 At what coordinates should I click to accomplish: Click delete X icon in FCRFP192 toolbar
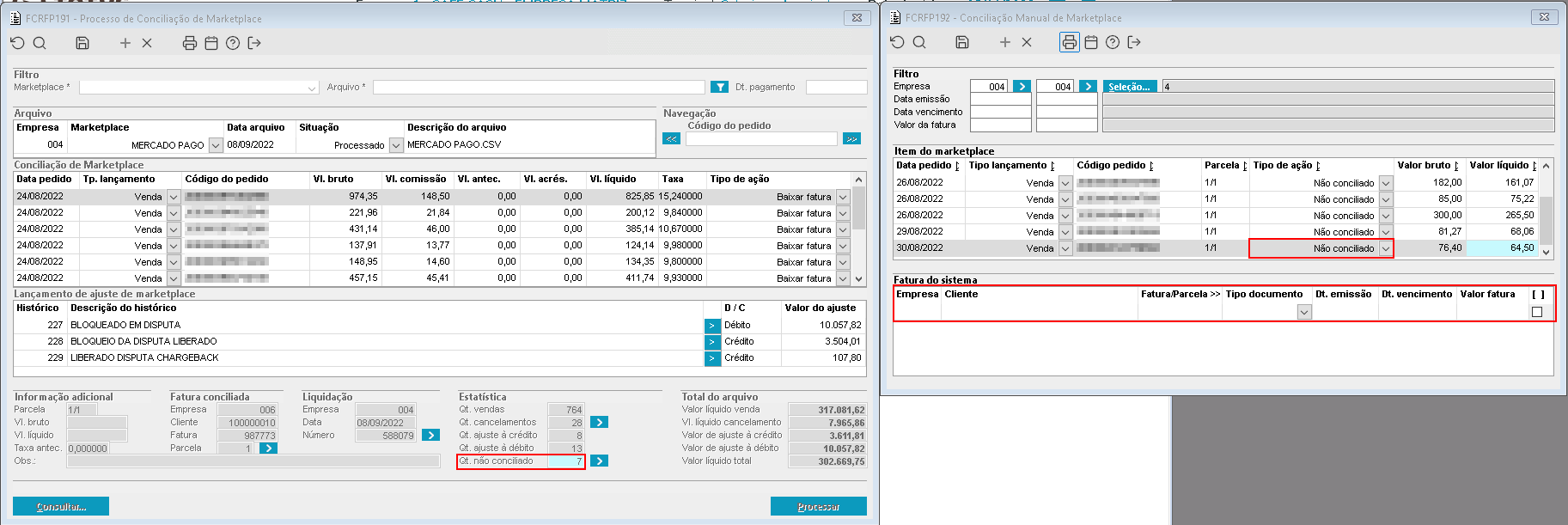pos(1027,42)
